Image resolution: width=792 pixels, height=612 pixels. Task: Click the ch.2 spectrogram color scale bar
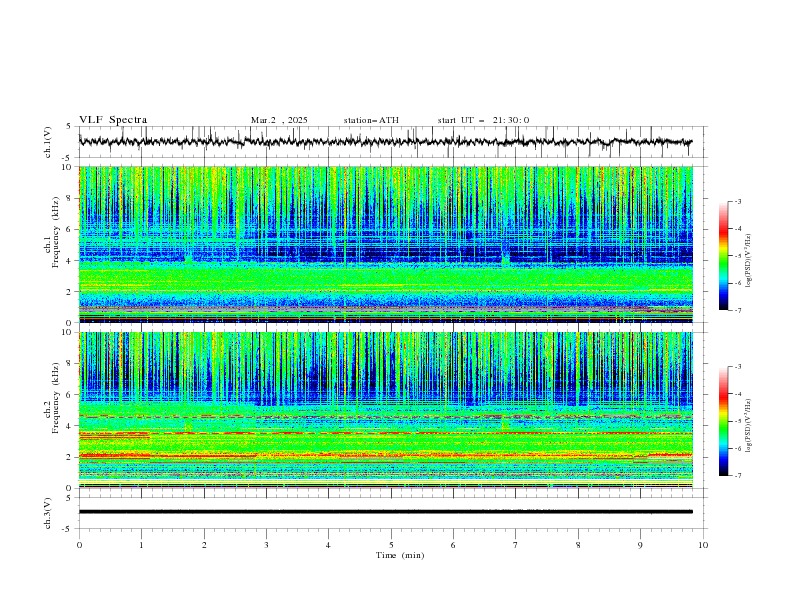(723, 421)
